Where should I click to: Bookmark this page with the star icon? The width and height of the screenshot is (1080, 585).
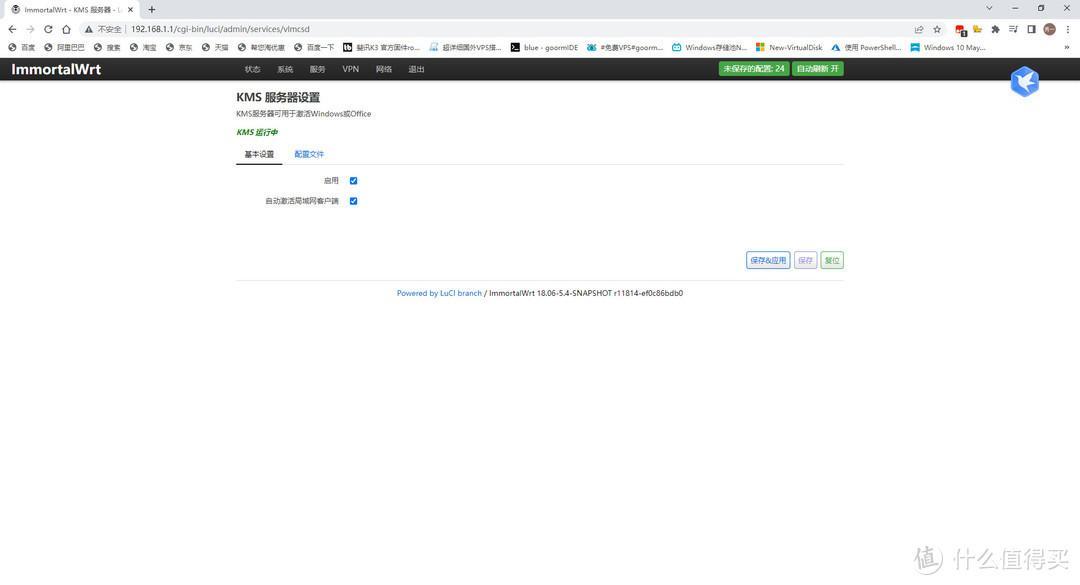(937, 29)
